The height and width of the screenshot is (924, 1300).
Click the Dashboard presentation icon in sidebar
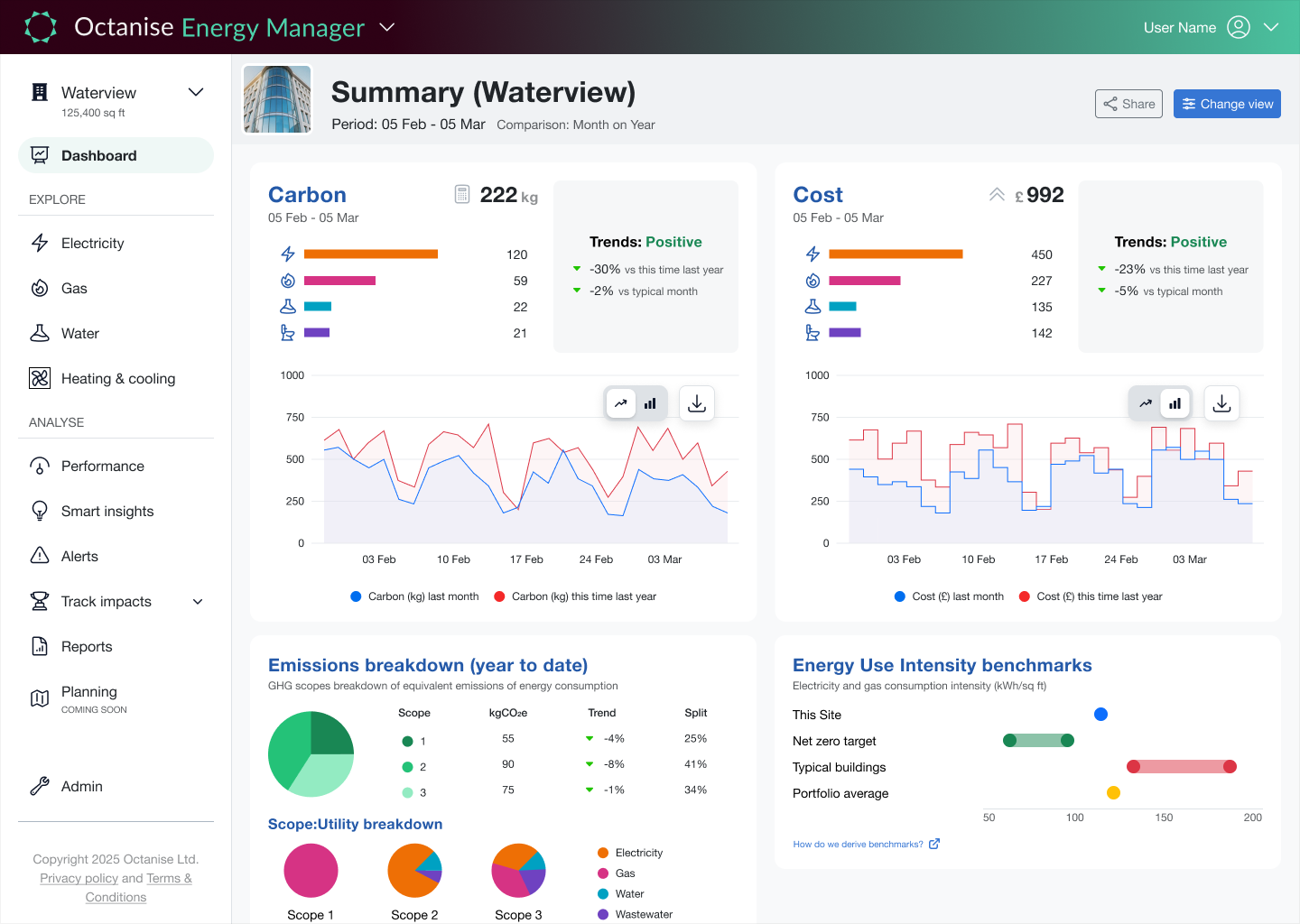[40, 155]
